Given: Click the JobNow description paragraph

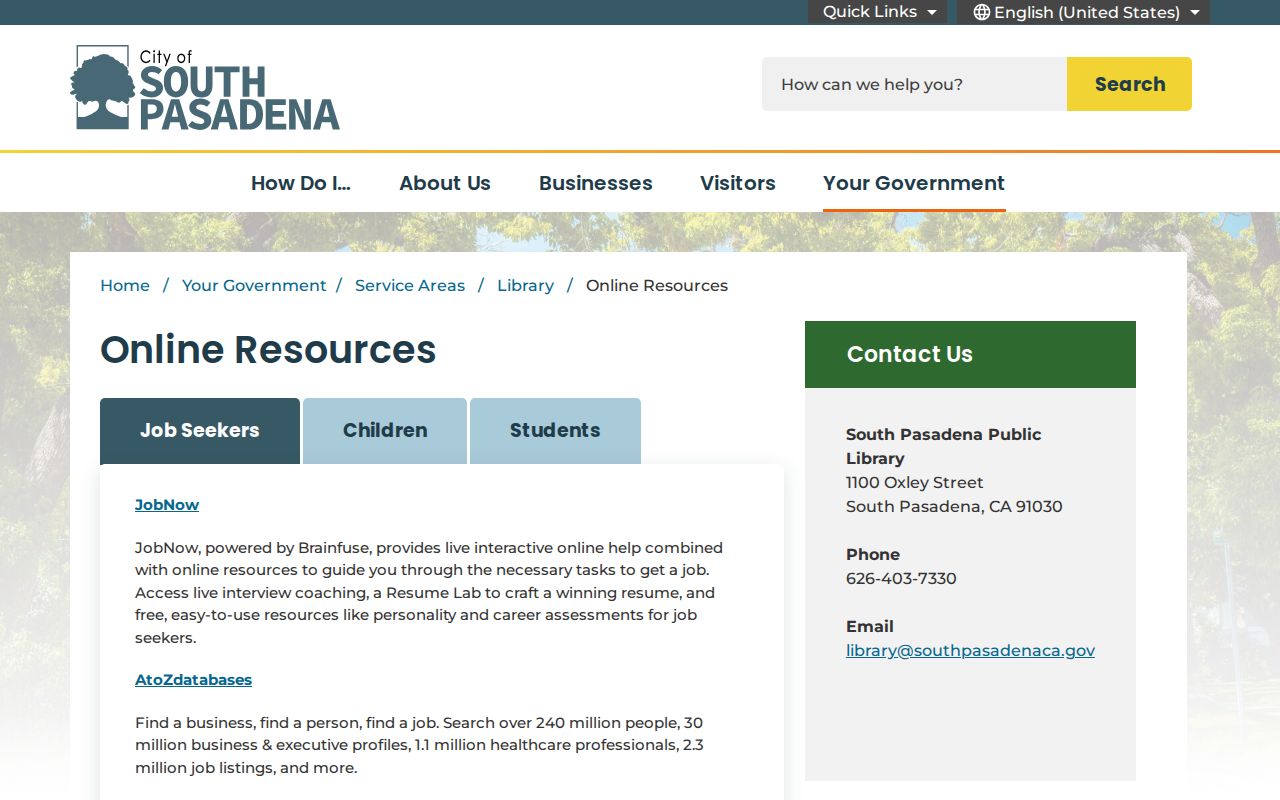Looking at the screenshot, I should pos(430,593).
